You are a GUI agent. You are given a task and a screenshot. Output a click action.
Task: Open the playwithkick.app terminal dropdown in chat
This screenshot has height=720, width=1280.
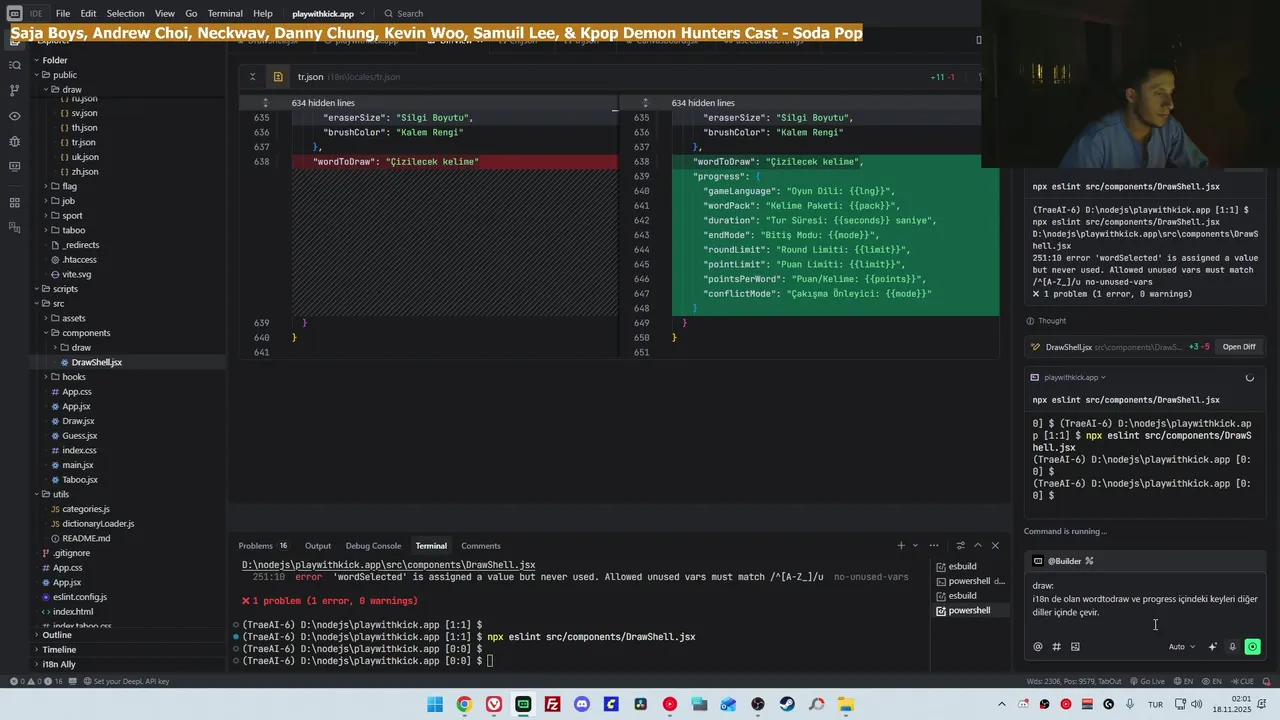(1075, 378)
